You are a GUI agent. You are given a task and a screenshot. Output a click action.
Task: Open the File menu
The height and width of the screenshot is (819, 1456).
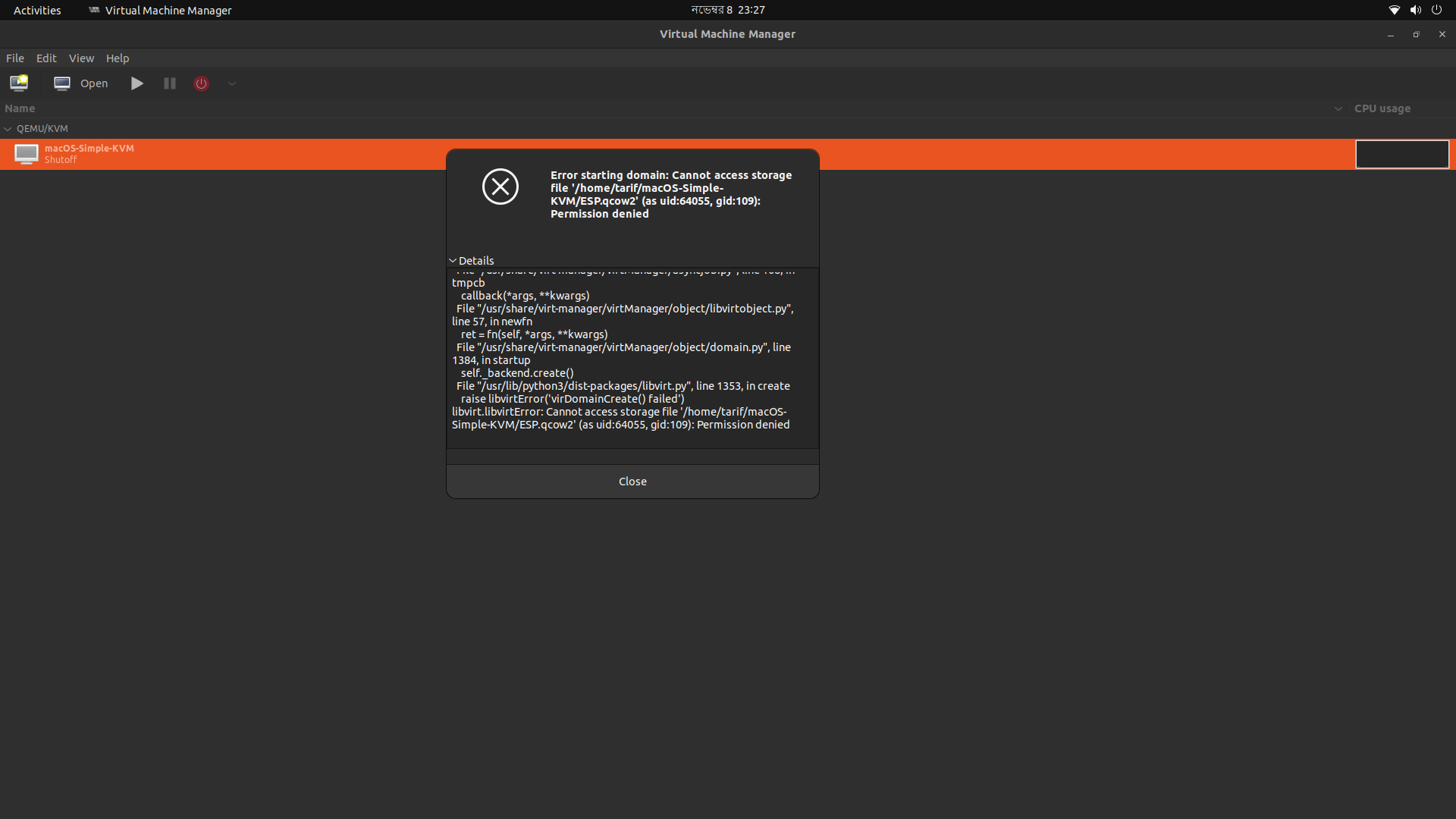click(14, 58)
